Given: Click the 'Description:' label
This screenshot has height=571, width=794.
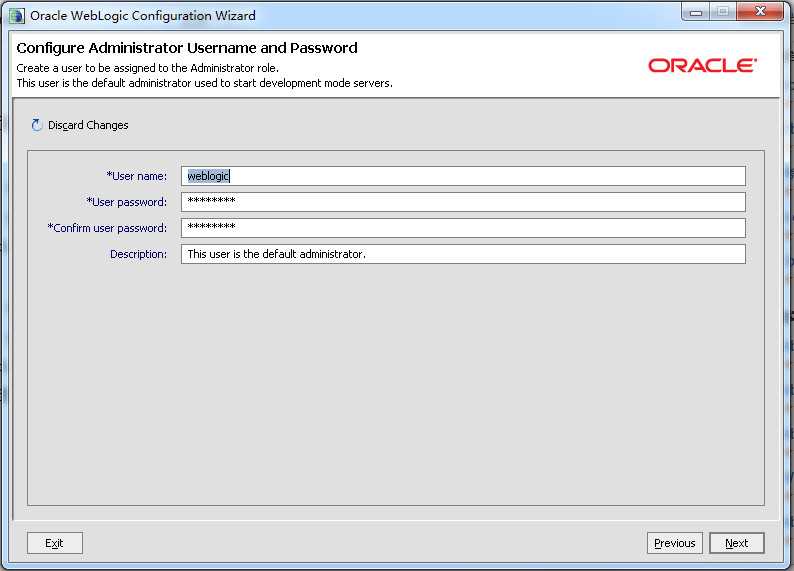Looking at the screenshot, I should pyautogui.click(x=138, y=254).
